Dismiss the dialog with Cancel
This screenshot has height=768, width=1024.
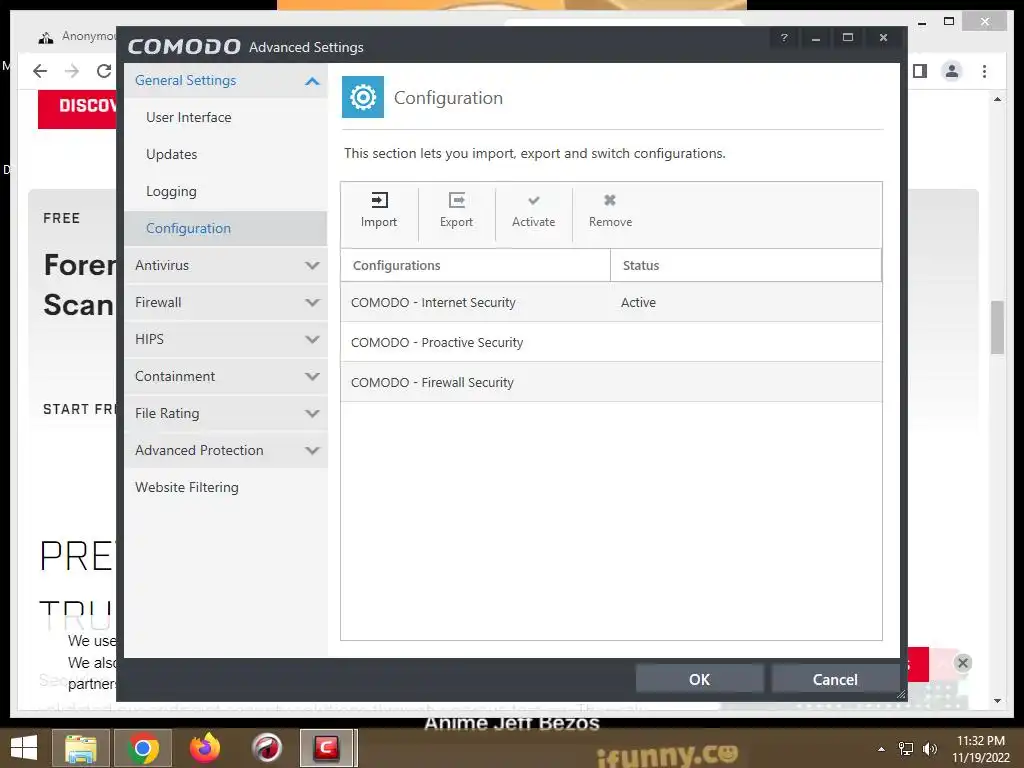pos(835,679)
